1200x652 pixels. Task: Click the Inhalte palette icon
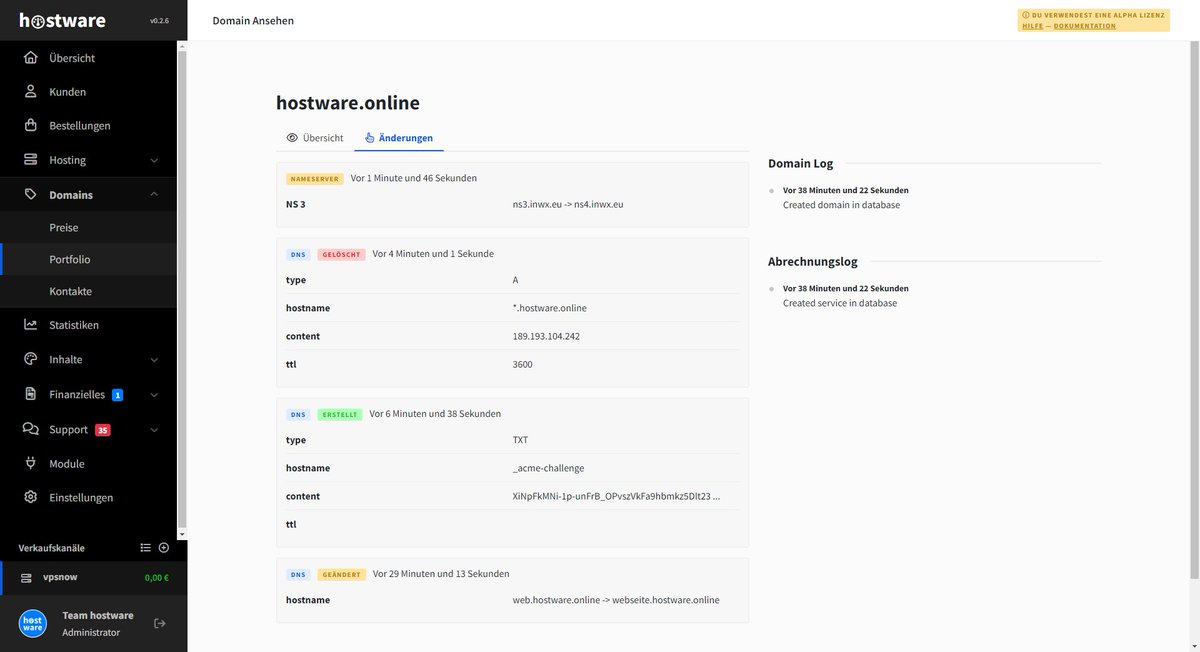tap(31, 359)
